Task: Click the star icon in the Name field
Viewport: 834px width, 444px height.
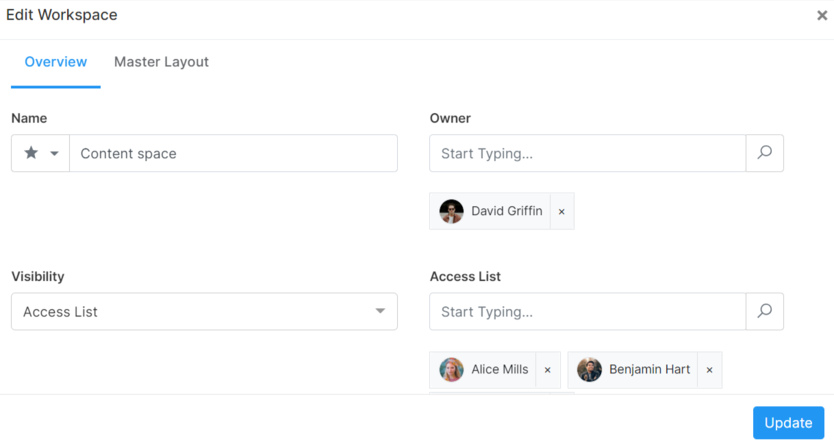Action: click(31, 153)
